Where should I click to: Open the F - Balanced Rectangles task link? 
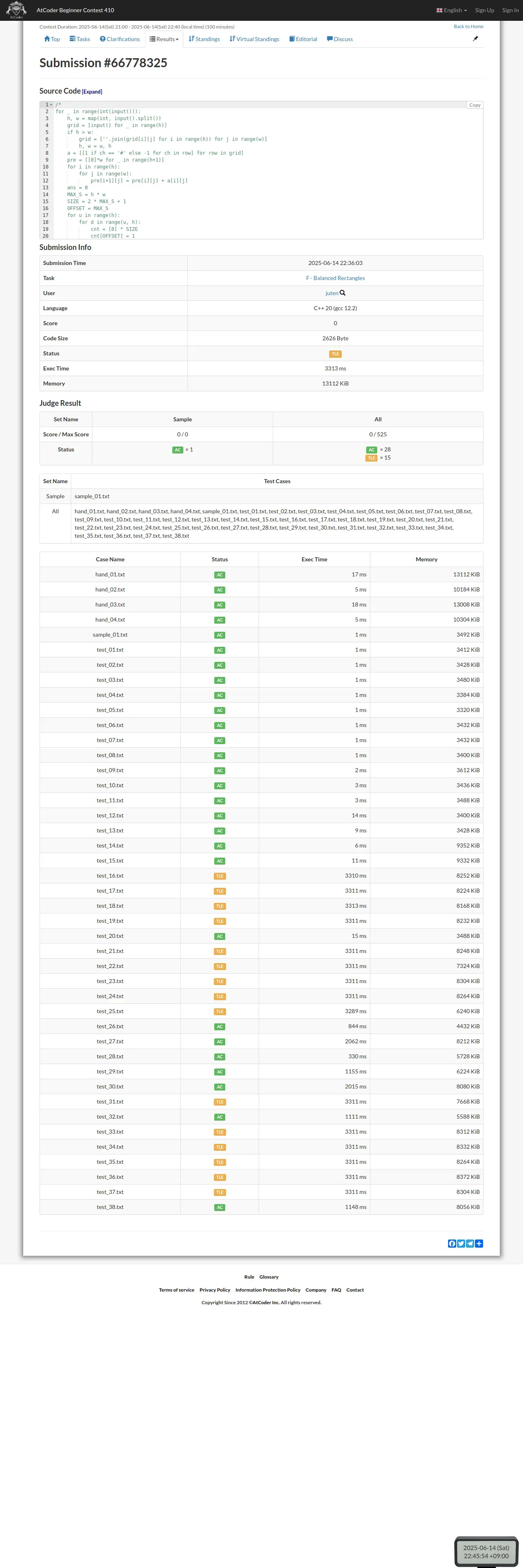coord(335,278)
